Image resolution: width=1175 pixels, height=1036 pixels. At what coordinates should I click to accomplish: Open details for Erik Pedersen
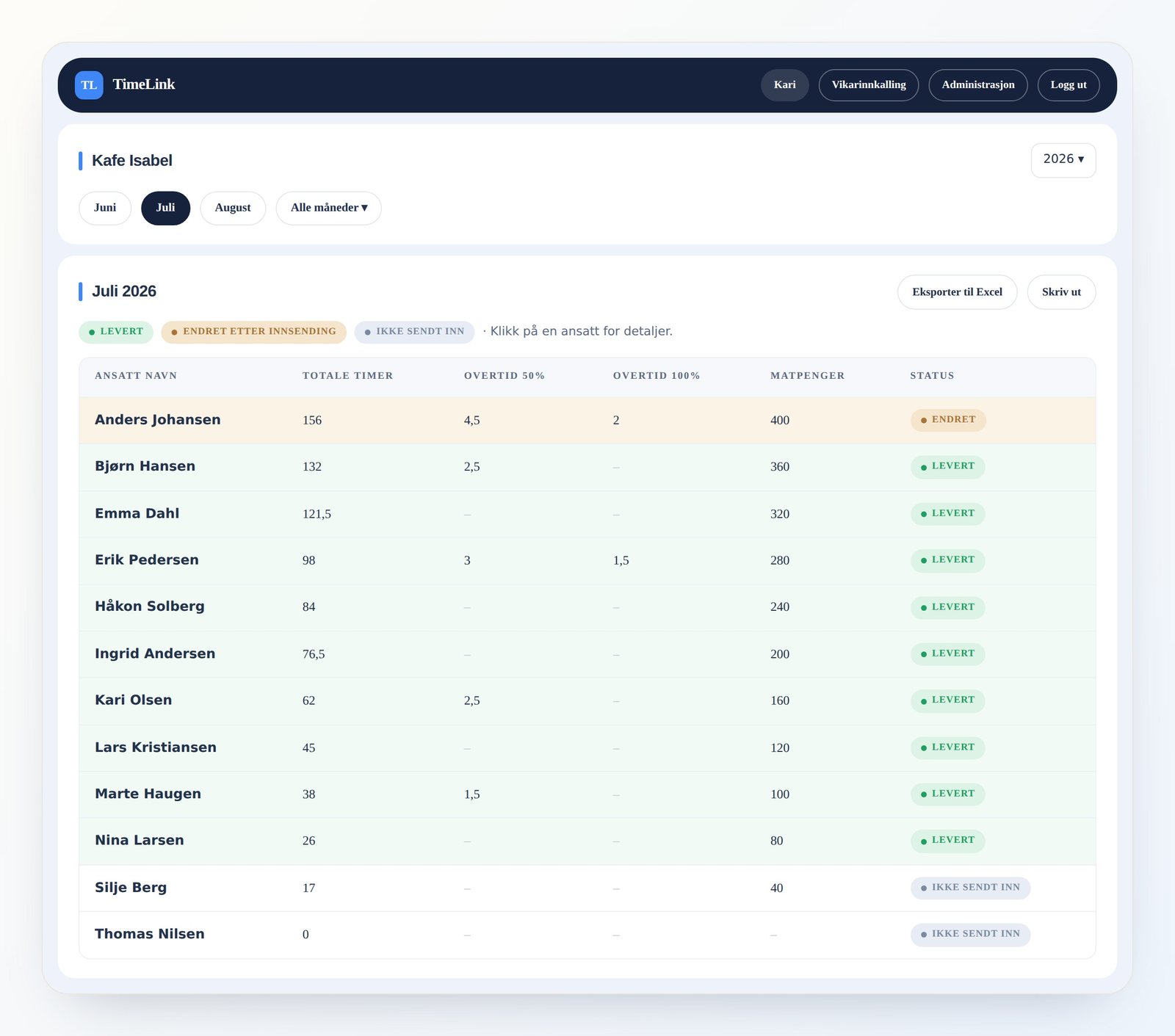(x=587, y=560)
